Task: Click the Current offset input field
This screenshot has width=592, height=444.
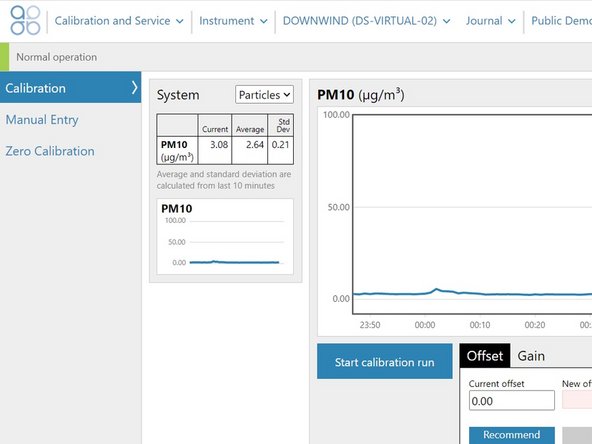Action: point(512,401)
